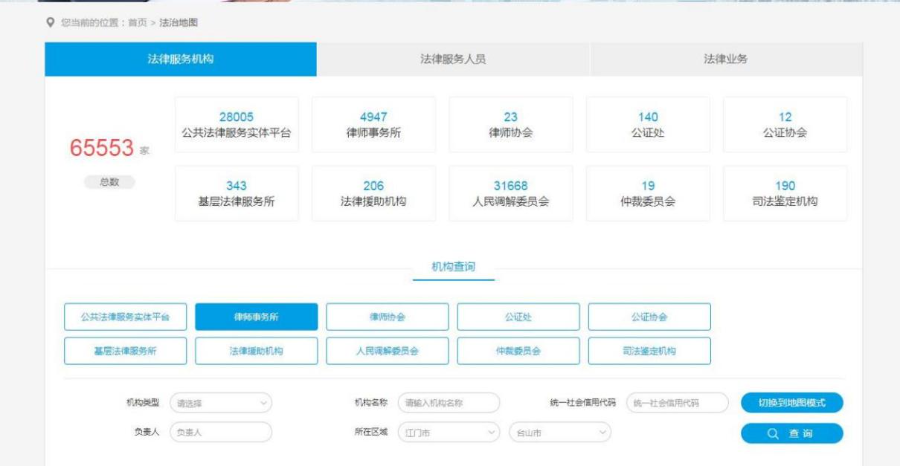Expand the 江门市 city dropdown
This screenshot has height=466, width=900.
click(x=448, y=433)
